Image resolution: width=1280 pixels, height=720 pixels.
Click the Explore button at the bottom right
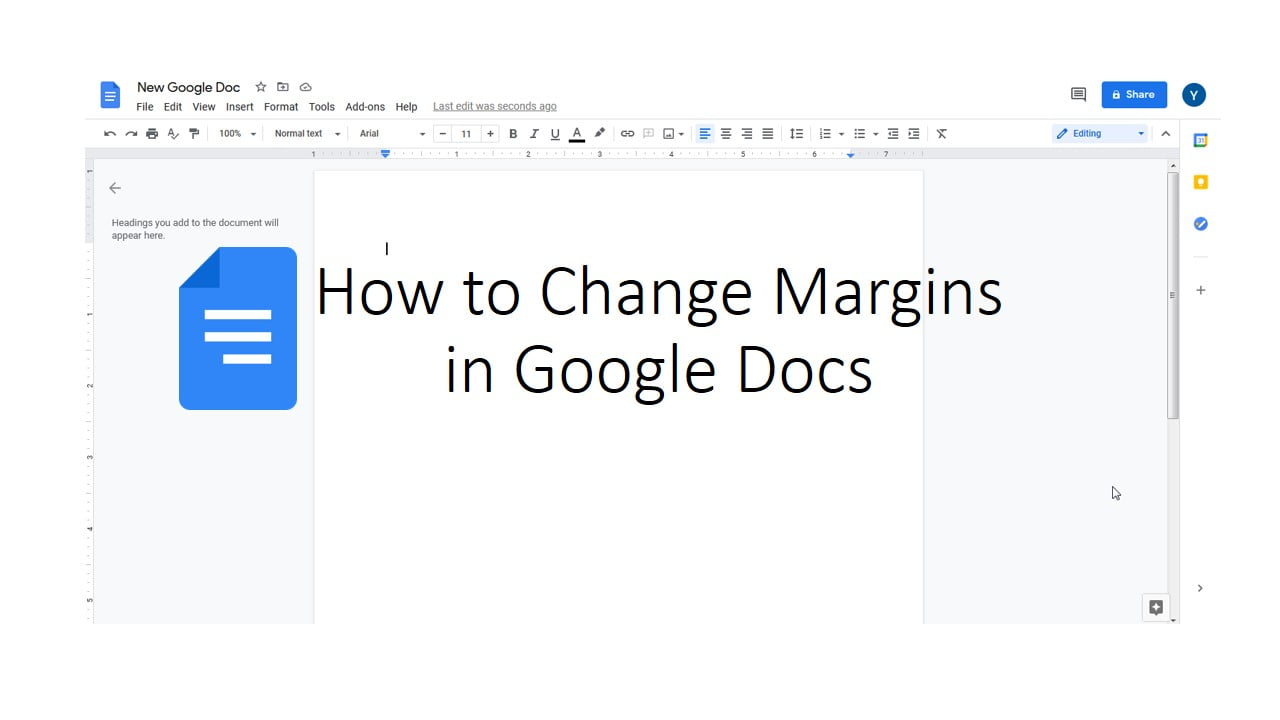(1156, 607)
